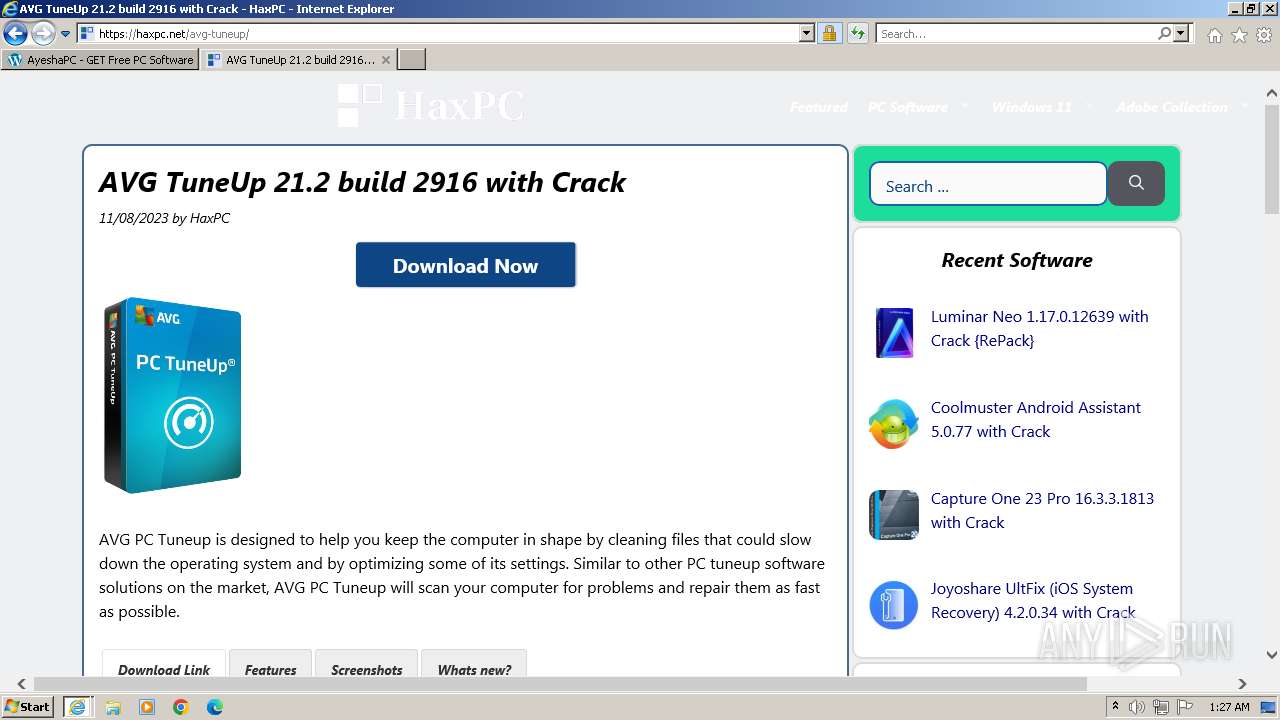The width and height of the screenshot is (1280, 720).
Task: Click the horizontal scrollbar left arrow
Action: click(x=21, y=684)
